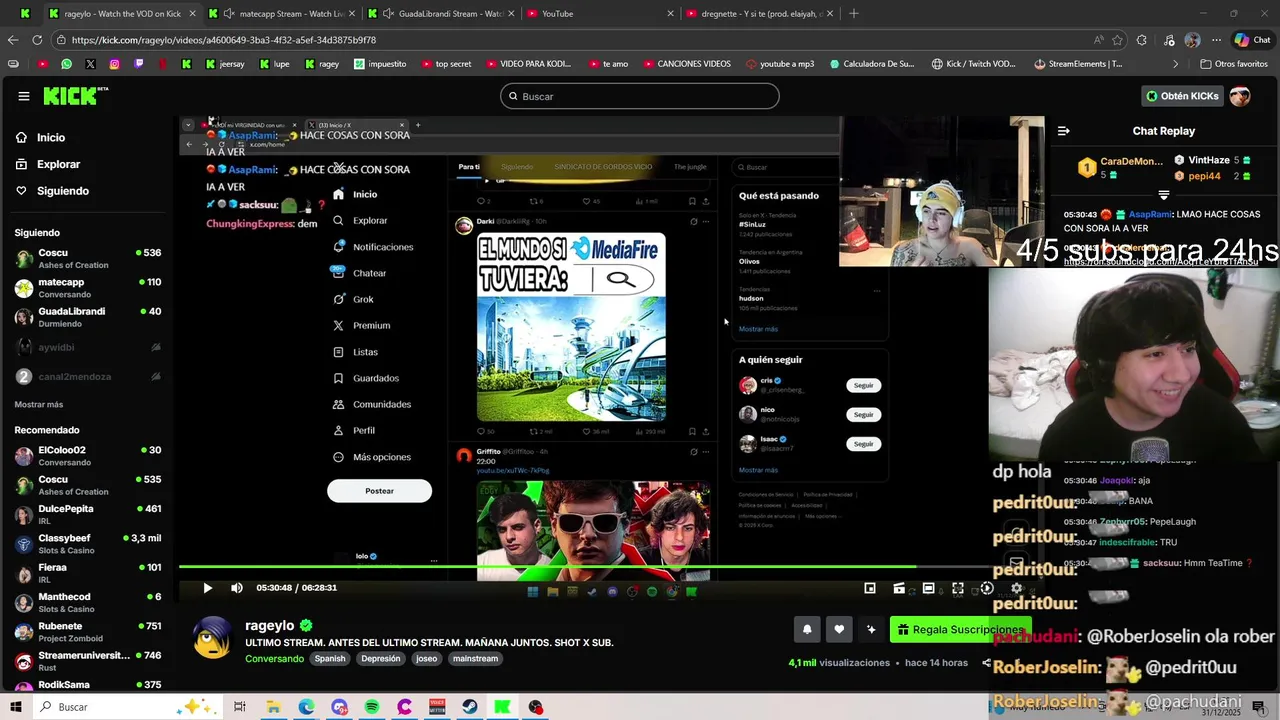The image size is (1280, 720).
Task: Open the Kick hamburger sidebar menu
Action: pyautogui.click(x=23, y=96)
